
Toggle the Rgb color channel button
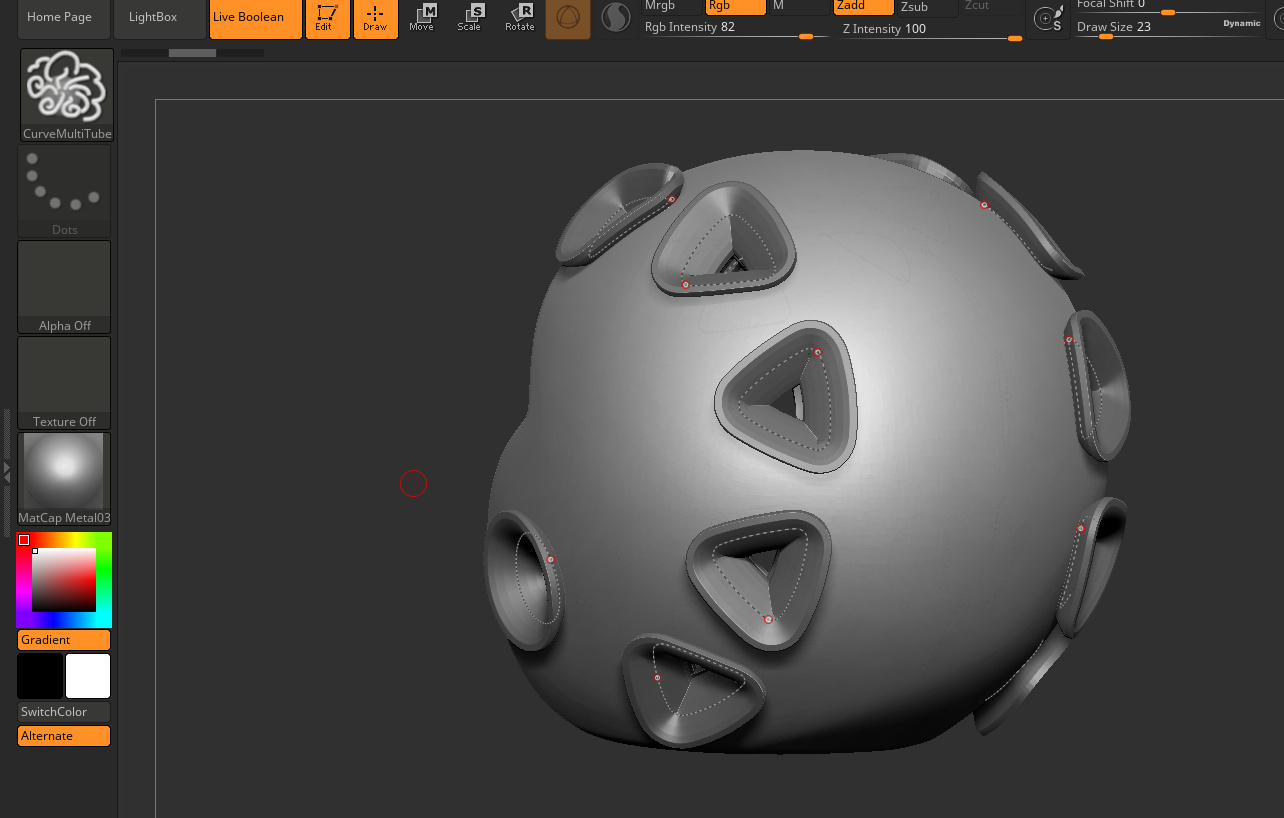[735, 7]
